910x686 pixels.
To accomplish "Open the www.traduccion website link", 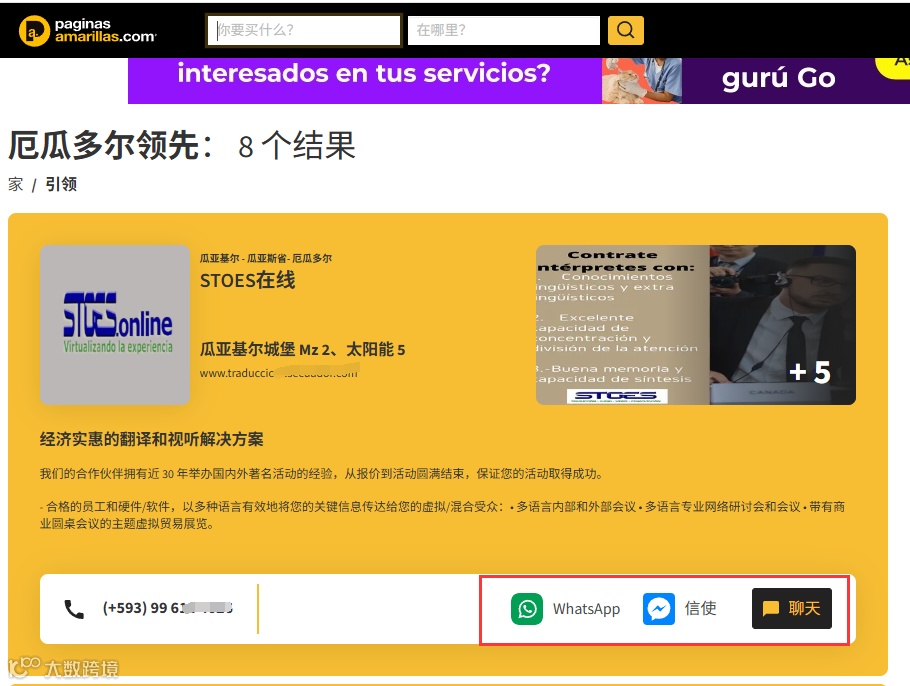I will tap(279, 373).
